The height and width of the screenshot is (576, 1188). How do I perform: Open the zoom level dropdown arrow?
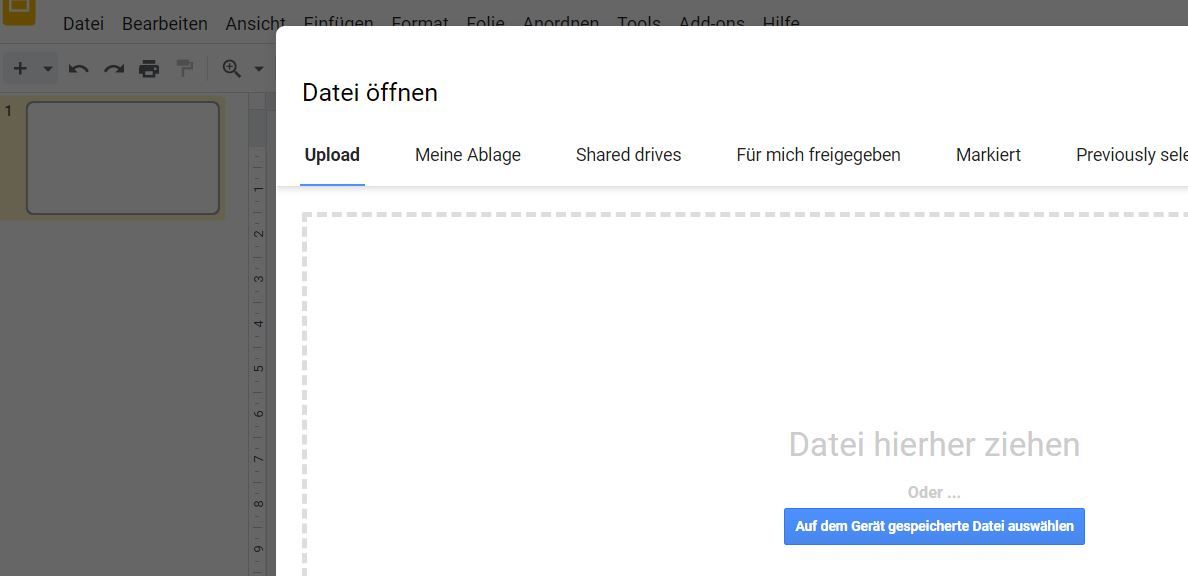pyautogui.click(x=258, y=69)
